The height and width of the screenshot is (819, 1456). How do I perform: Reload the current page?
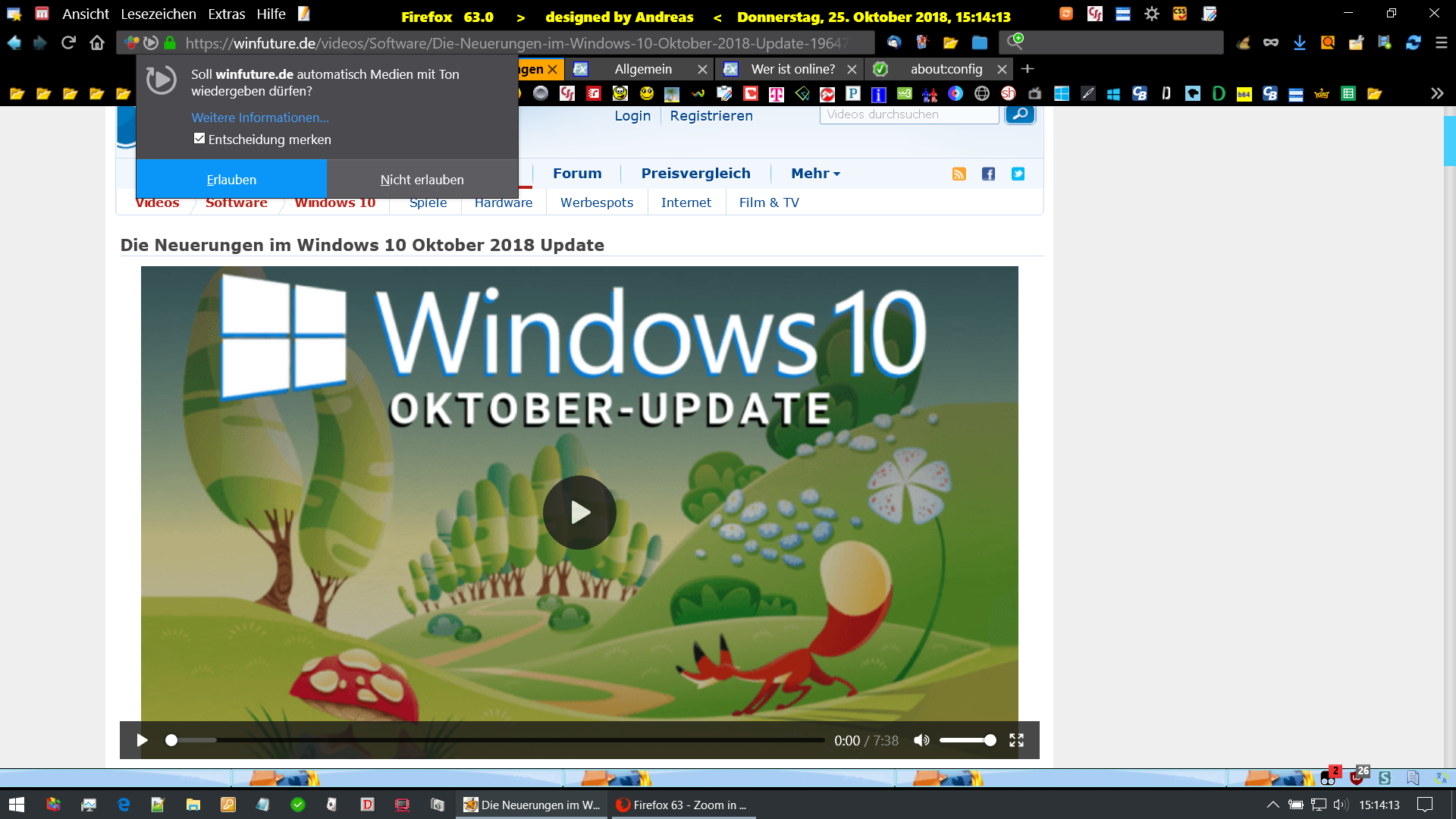click(x=68, y=42)
